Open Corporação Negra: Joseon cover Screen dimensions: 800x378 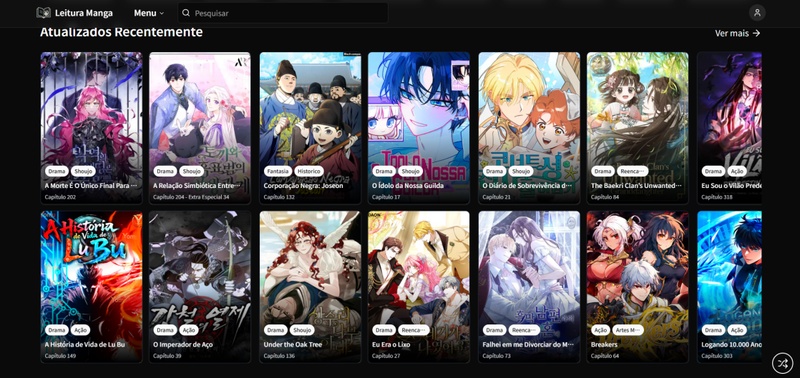tap(310, 128)
